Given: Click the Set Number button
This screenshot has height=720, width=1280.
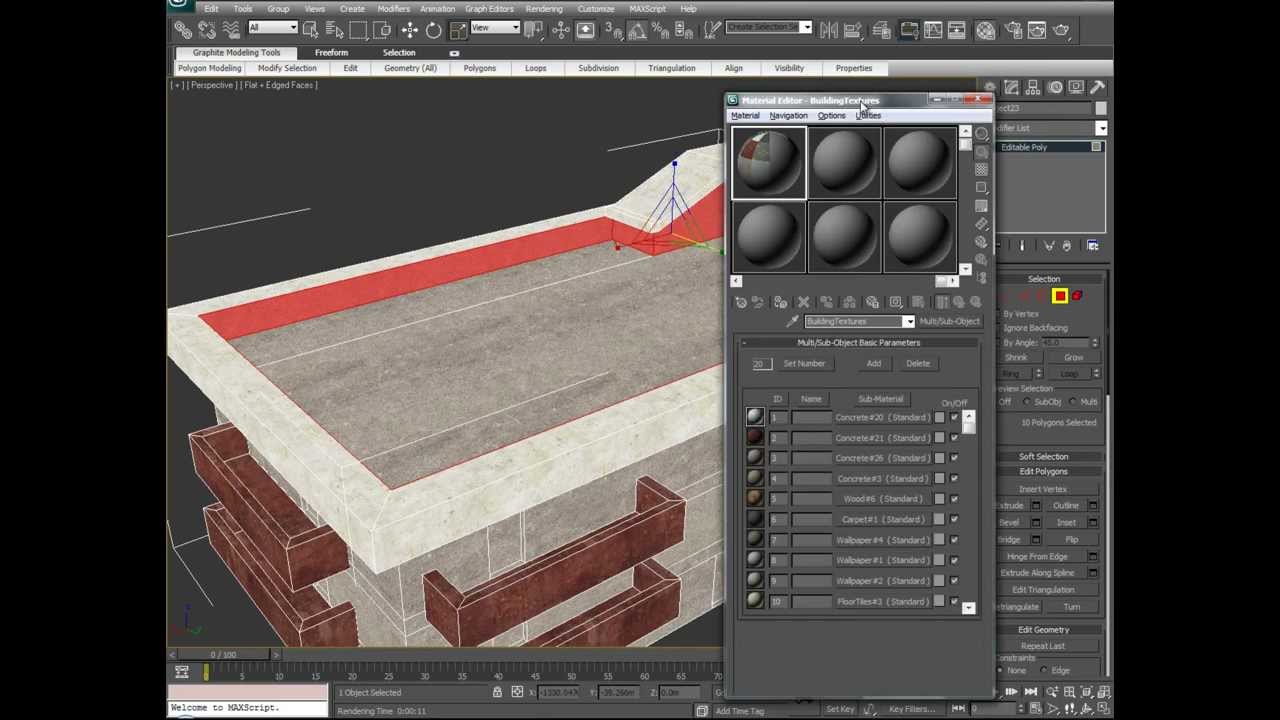Looking at the screenshot, I should [x=804, y=364].
